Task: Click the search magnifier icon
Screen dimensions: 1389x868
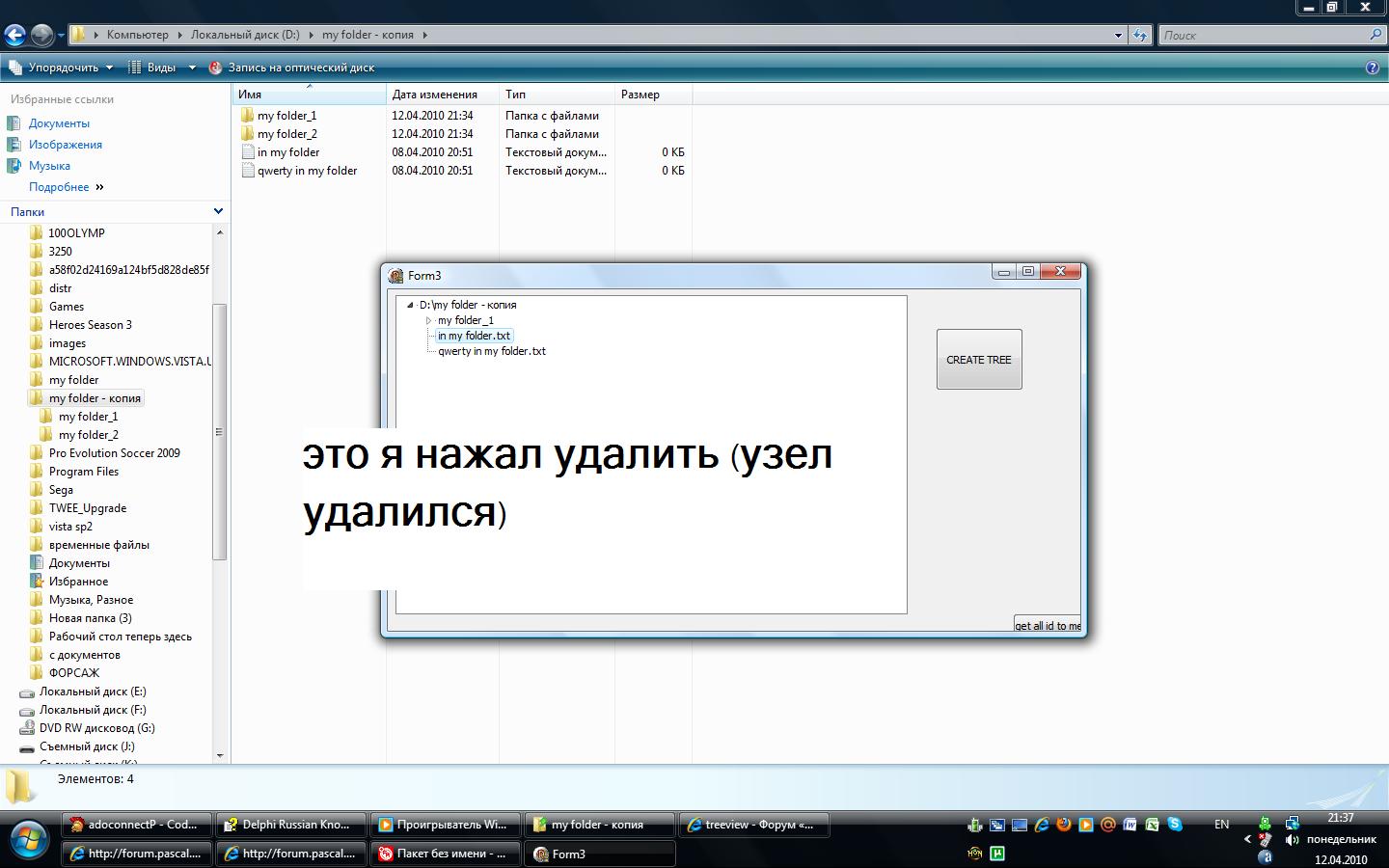Action: point(1375,35)
